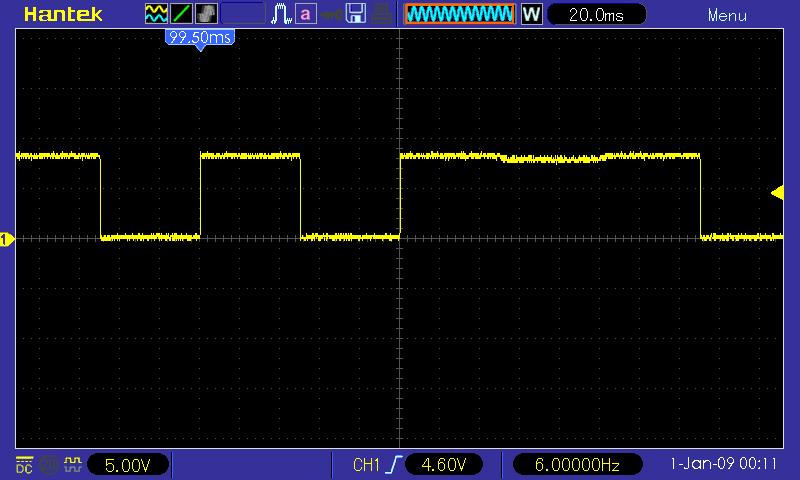Click the 'W' window timebase indicator
Screen dimensions: 800x480
[x=531, y=14]
